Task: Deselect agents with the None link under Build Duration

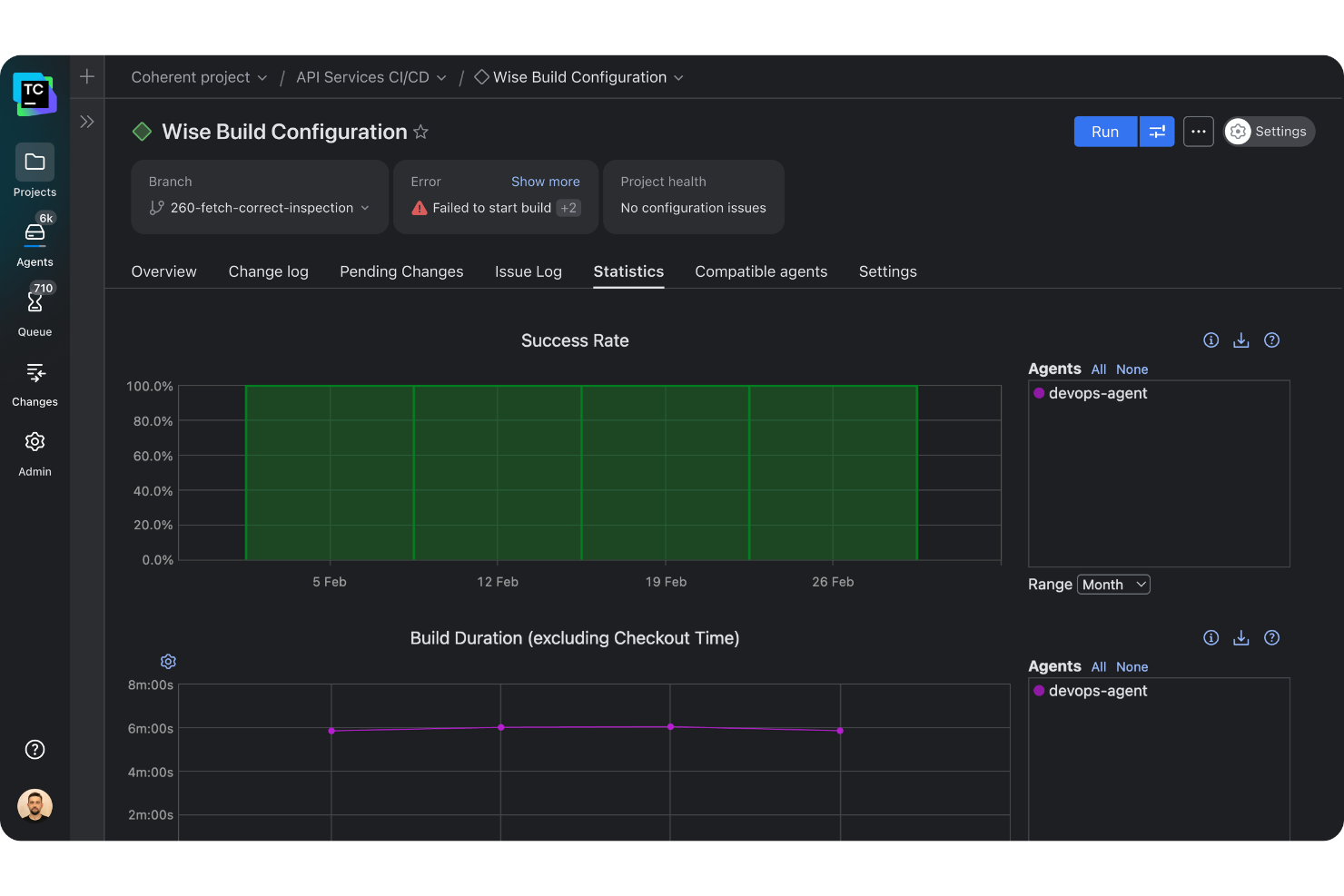Action: pyautogui.click(x=1132, y=666)
